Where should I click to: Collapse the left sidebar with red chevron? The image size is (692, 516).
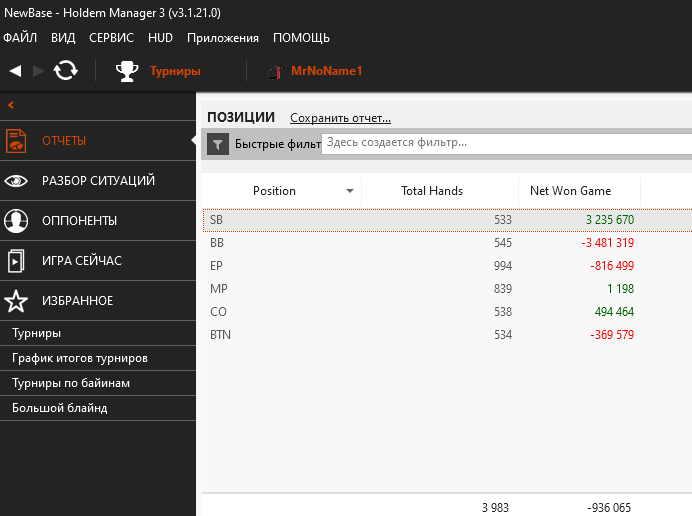(10, 105)
